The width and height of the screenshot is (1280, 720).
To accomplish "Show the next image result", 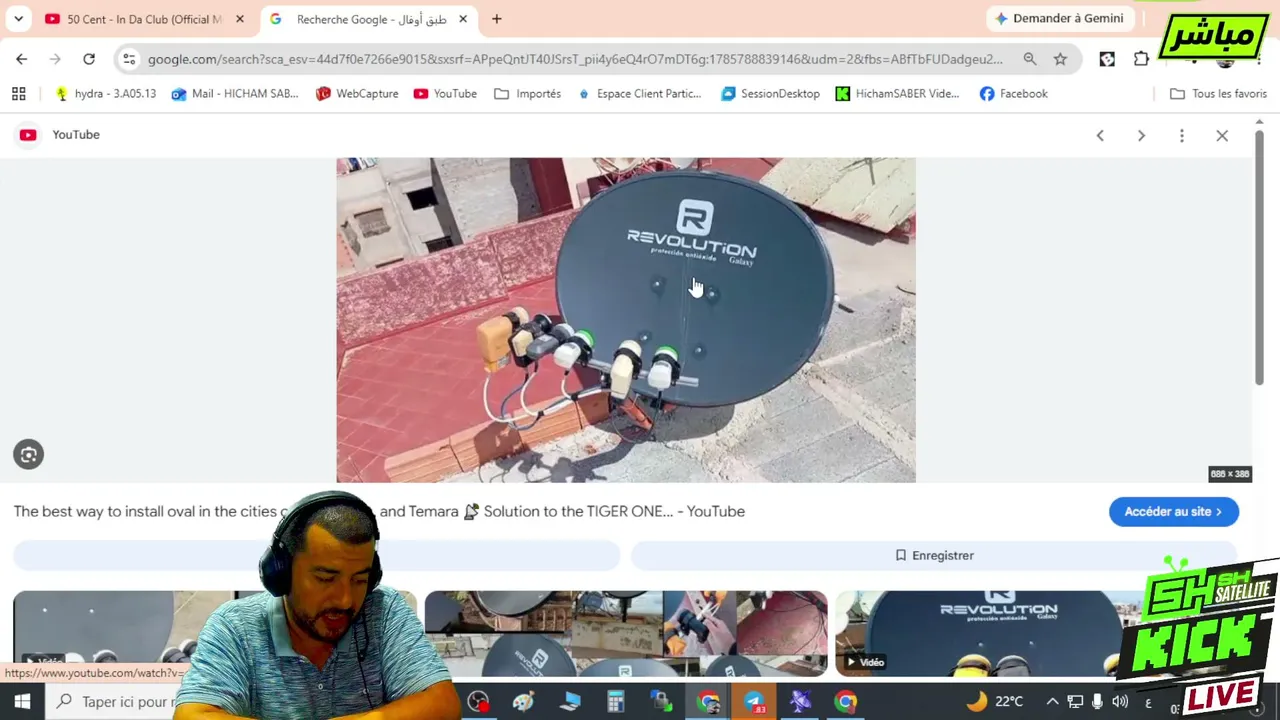I will click(x=1141, y=135).
